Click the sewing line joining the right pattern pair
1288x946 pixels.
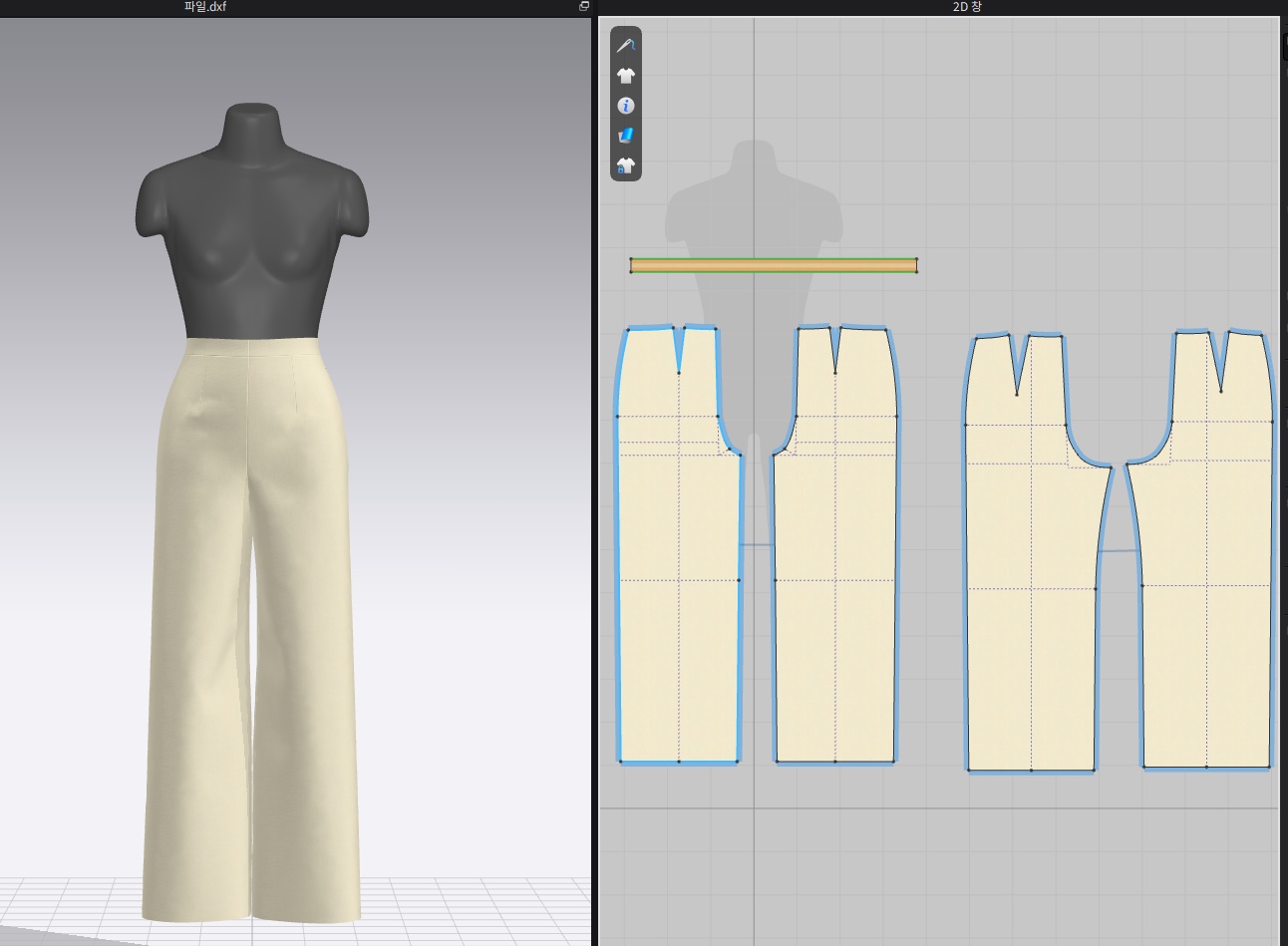pos(1119,550)
